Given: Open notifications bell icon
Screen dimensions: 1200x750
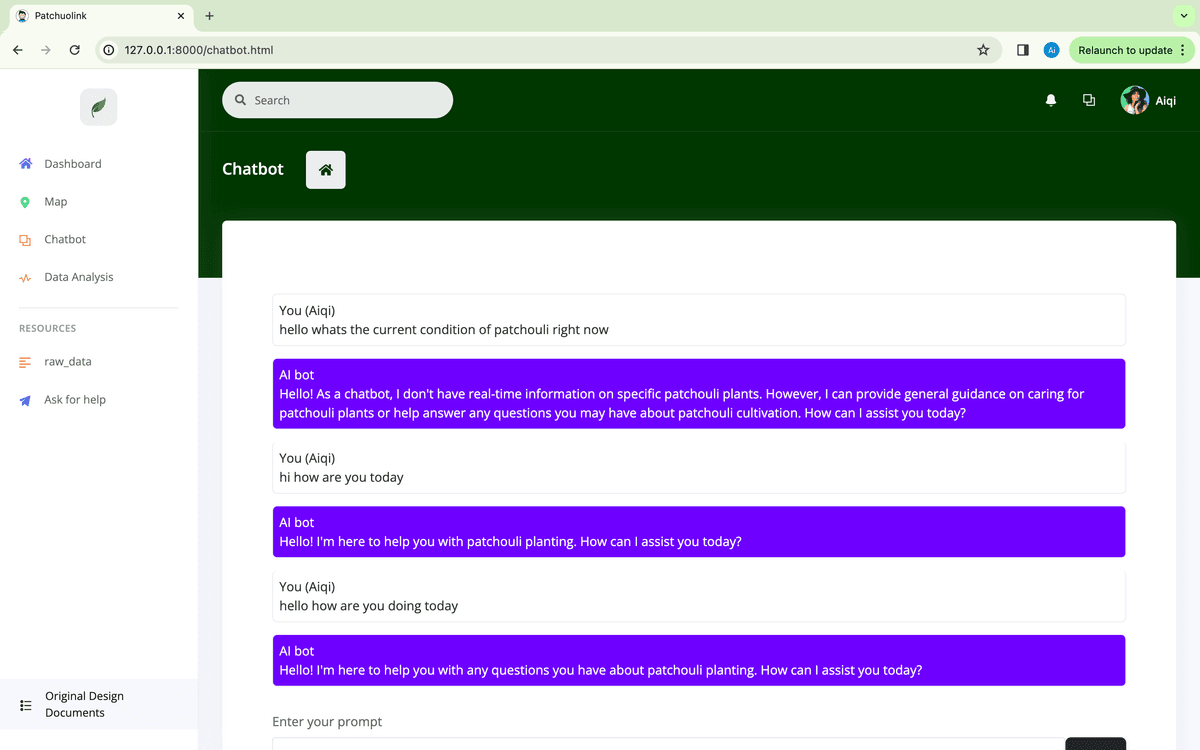Looking at the screenshot, I should [1050, 100].
